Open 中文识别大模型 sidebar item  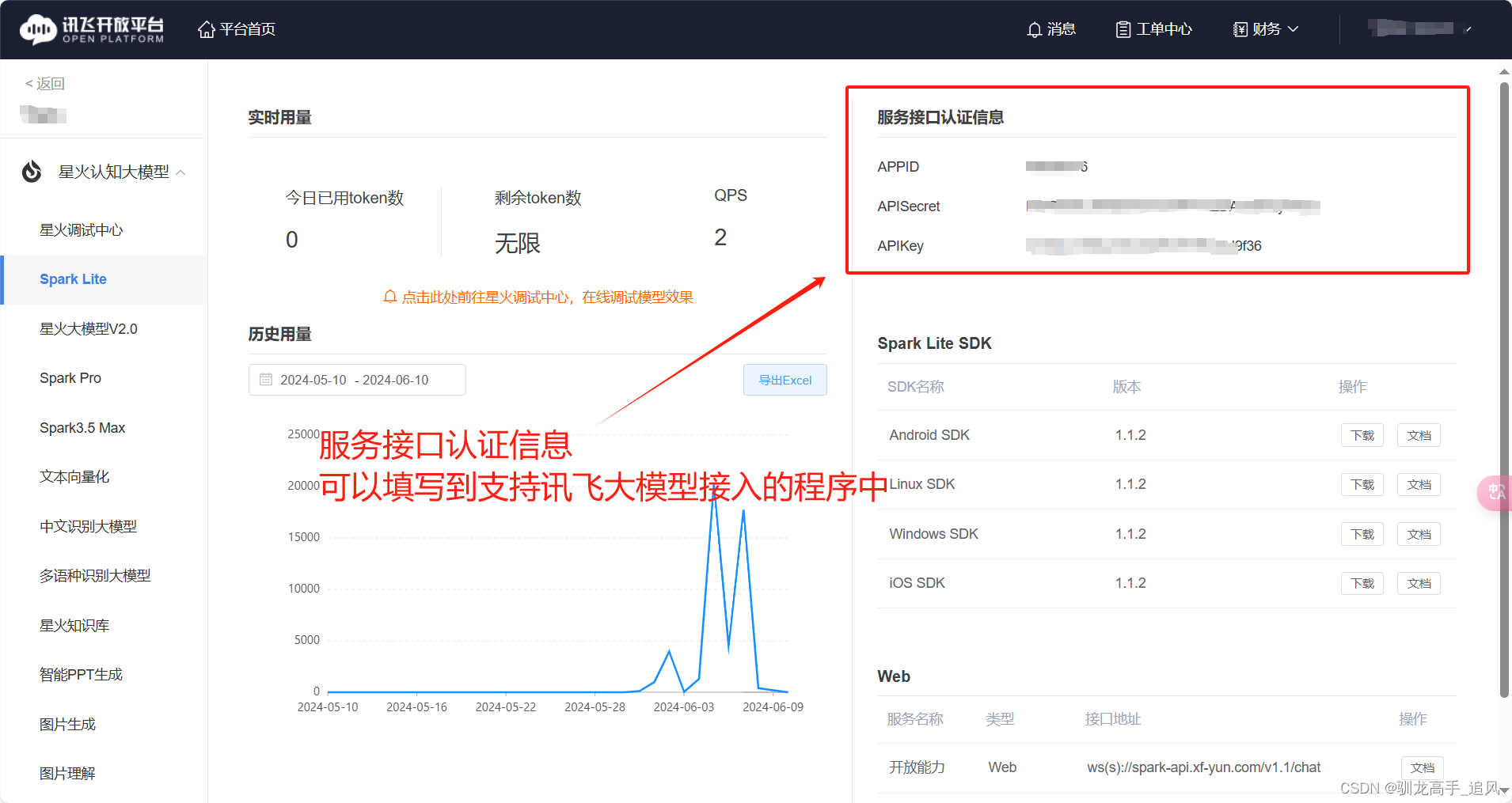(89, 527)
